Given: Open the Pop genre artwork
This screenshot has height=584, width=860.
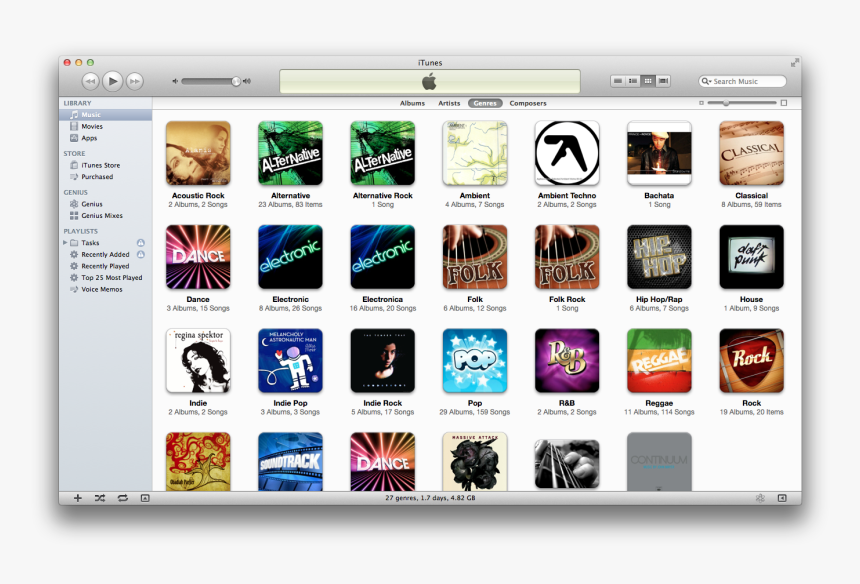Looking at the screenshot, I should pyautogui.click(x=475, y=360).
